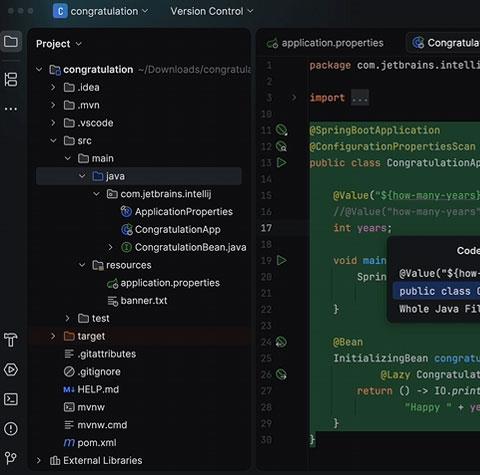This screenshot has height=475, width=480.
Task: Open the Build hammer tool window
Action: [11, 340]
